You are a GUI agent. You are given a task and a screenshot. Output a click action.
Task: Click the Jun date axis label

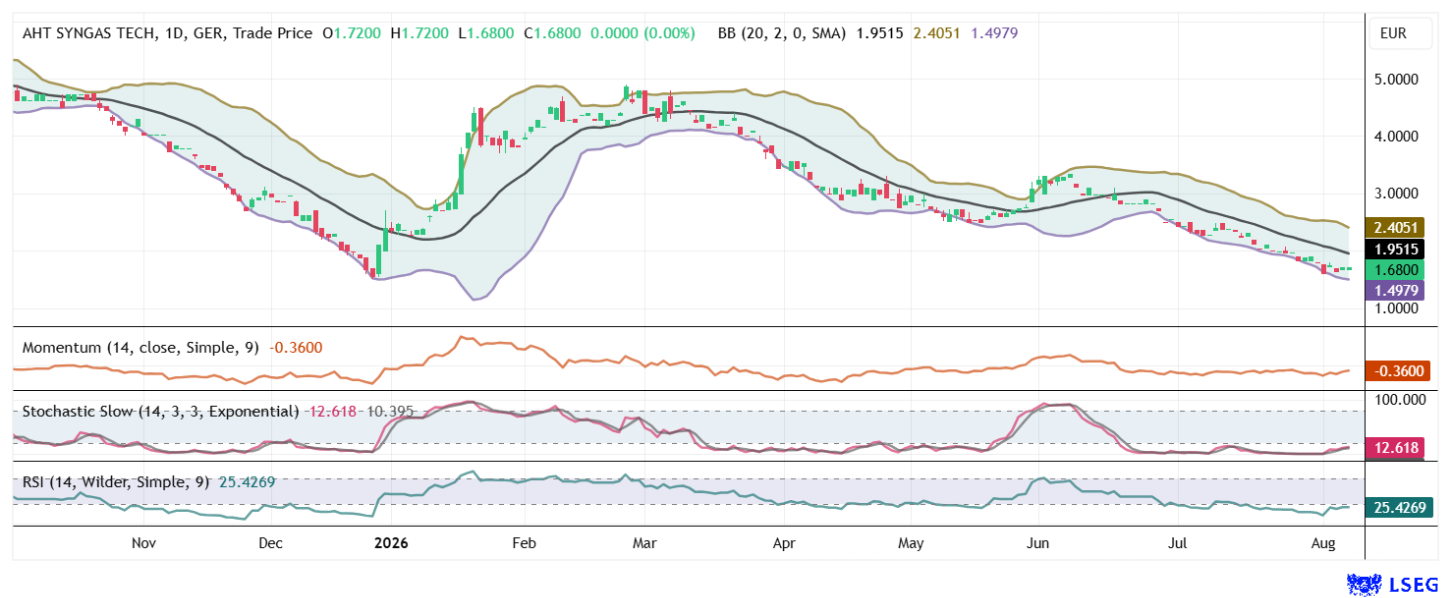1038,544
